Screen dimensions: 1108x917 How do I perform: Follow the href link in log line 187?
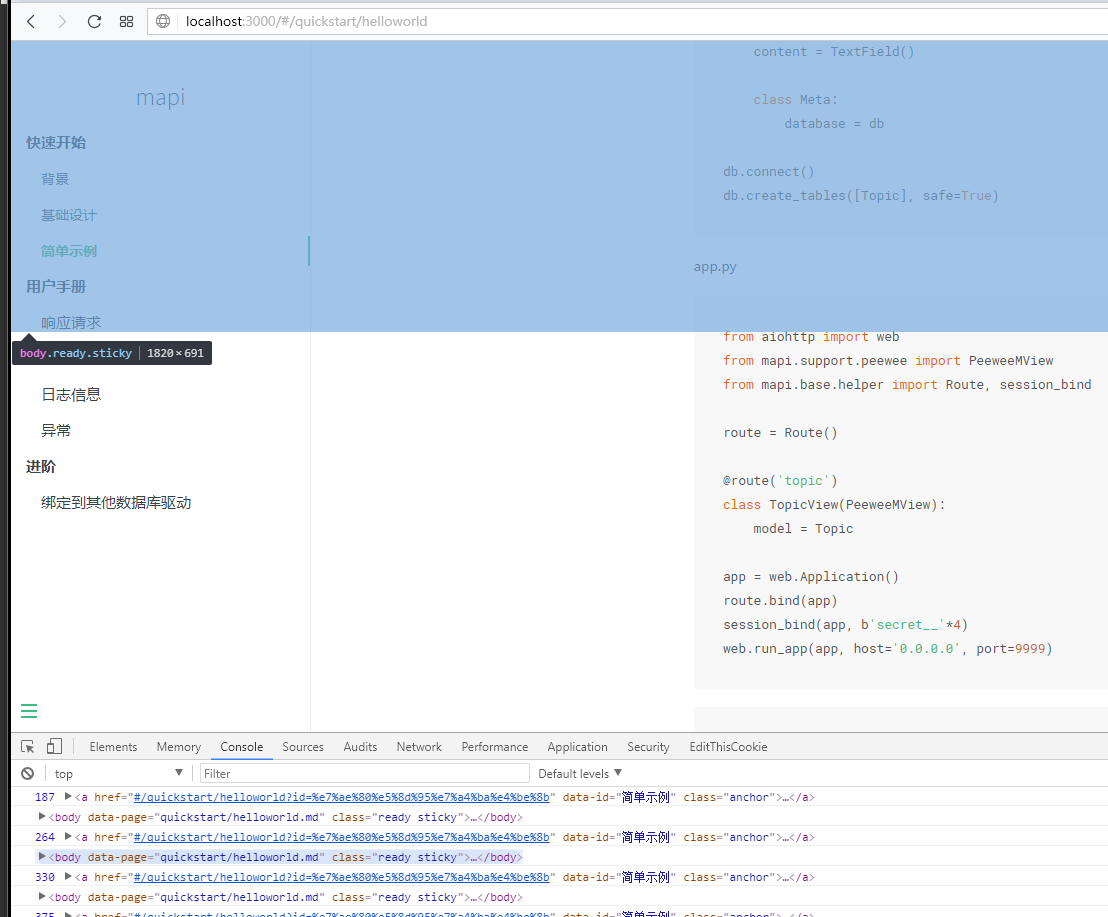point(341,797)
